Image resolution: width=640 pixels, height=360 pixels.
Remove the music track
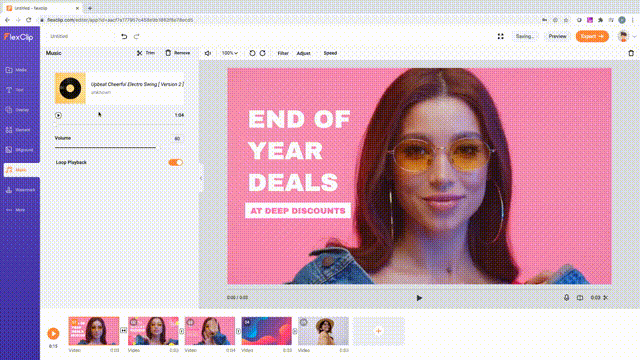[x=178, y=53]
